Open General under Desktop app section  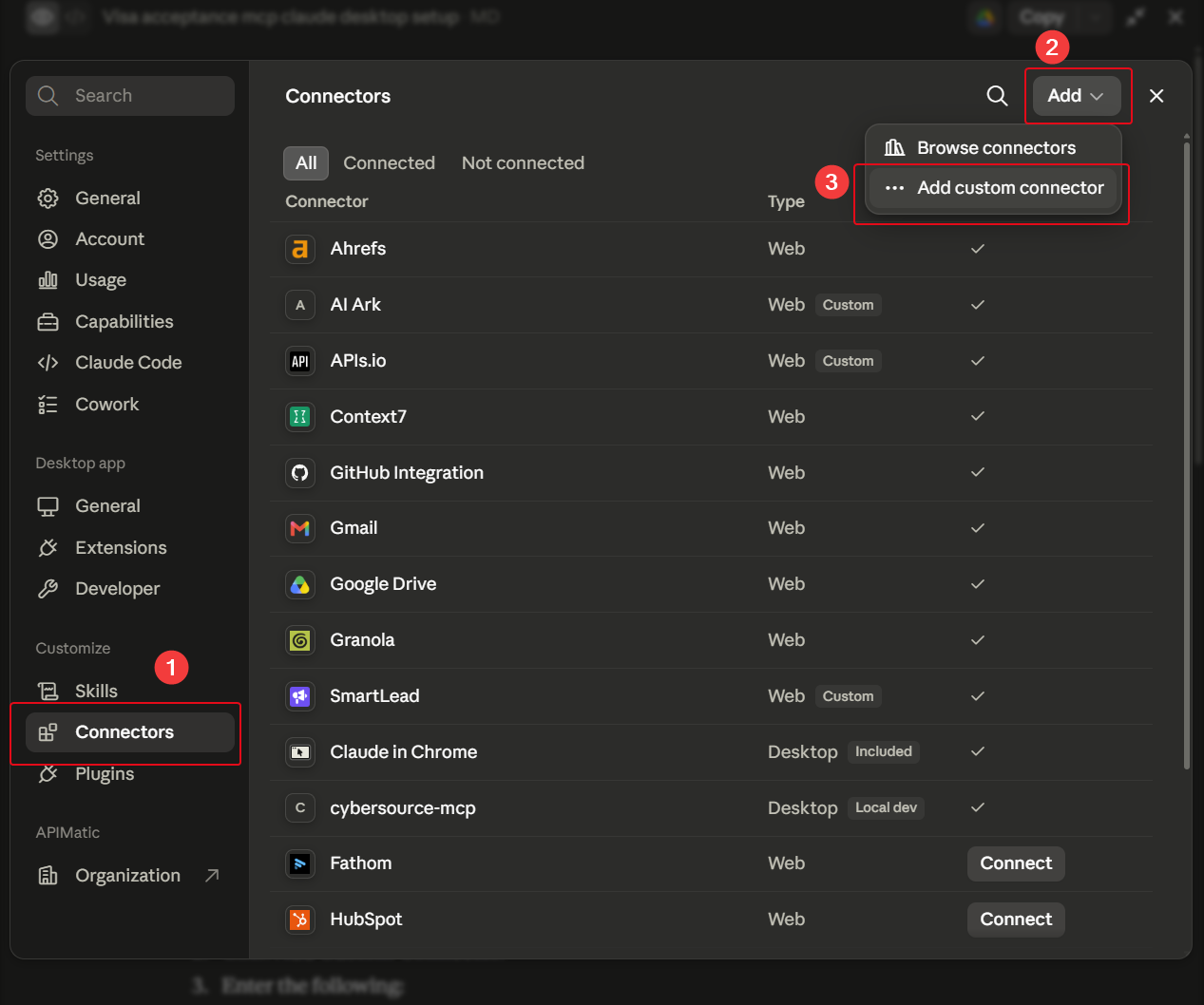pyautogui.click(x=130, y=506)
